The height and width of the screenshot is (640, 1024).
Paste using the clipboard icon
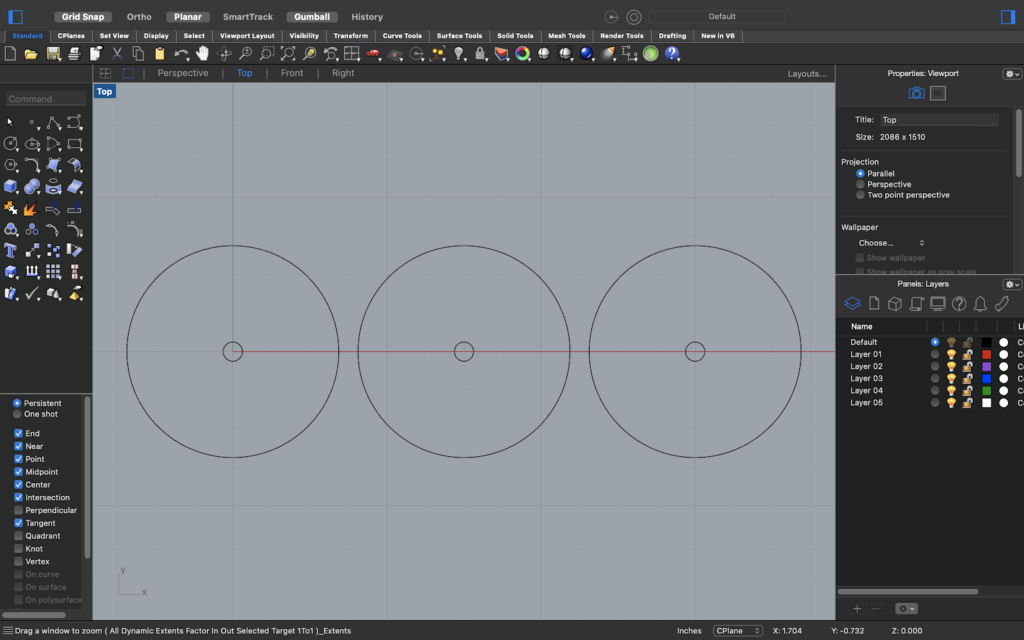tap(159, 54)
